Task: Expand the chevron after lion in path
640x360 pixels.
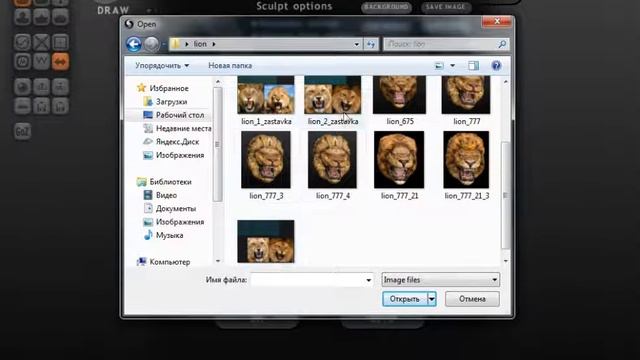Action: point(213,44)
